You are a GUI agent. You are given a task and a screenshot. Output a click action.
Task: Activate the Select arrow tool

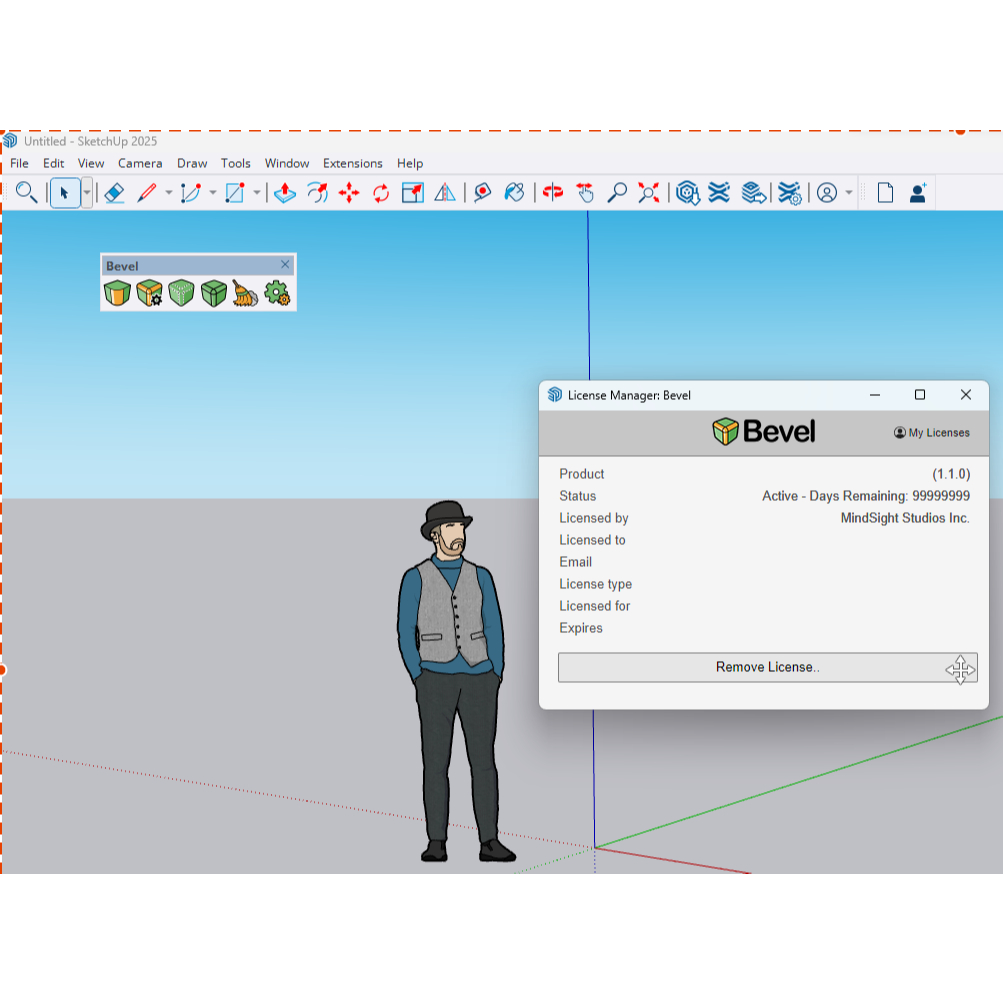click(65, 193)
